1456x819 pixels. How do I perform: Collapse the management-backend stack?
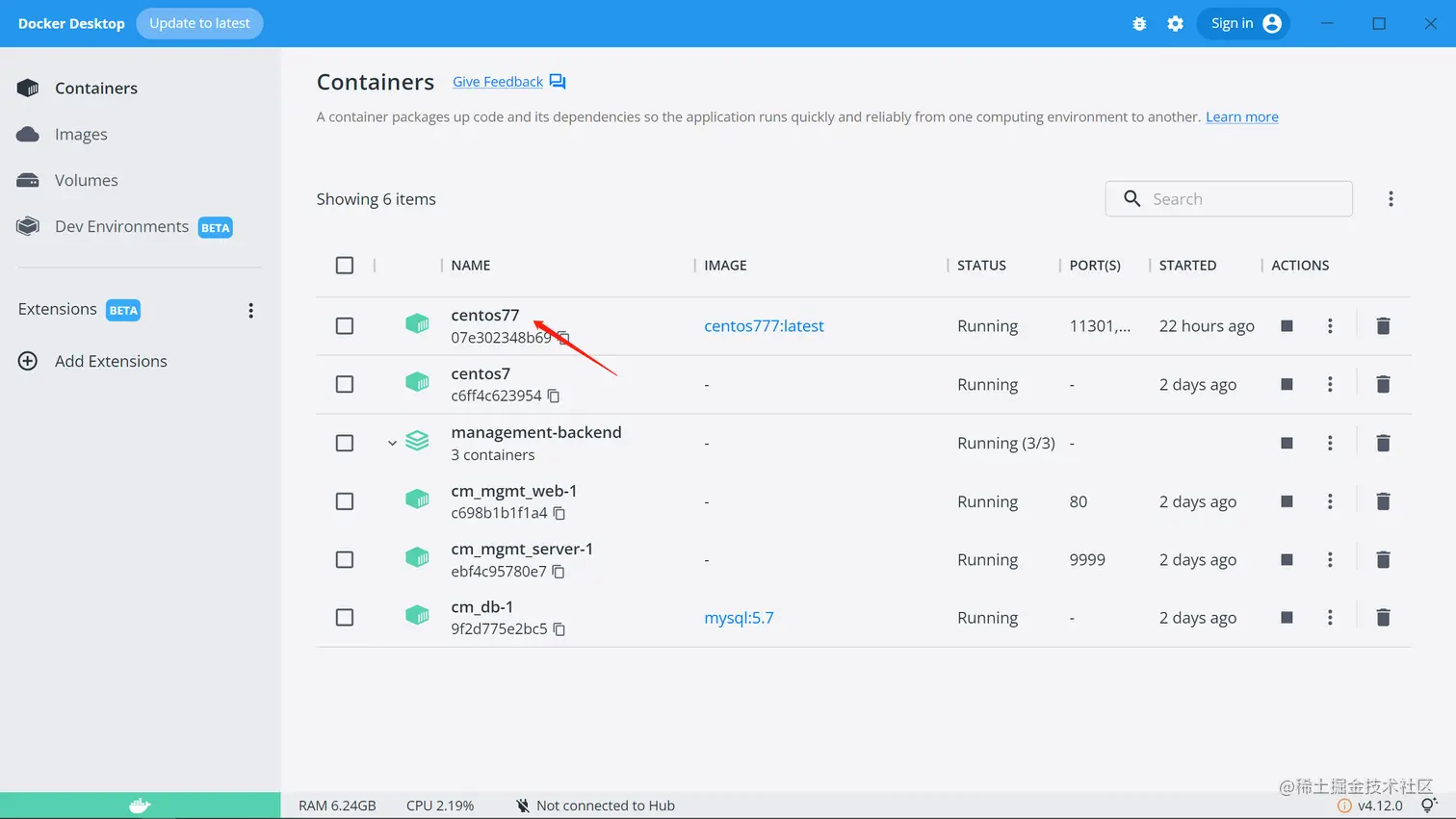pyautogui.click(x=392, y=444)
